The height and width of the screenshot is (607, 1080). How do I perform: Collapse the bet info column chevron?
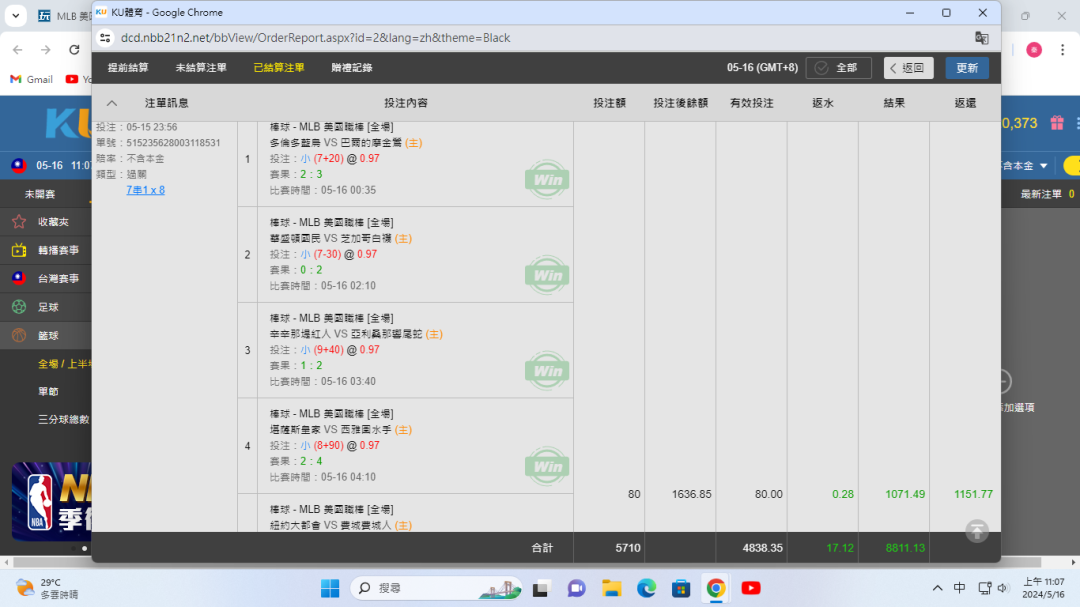click(x=111, y=103)
